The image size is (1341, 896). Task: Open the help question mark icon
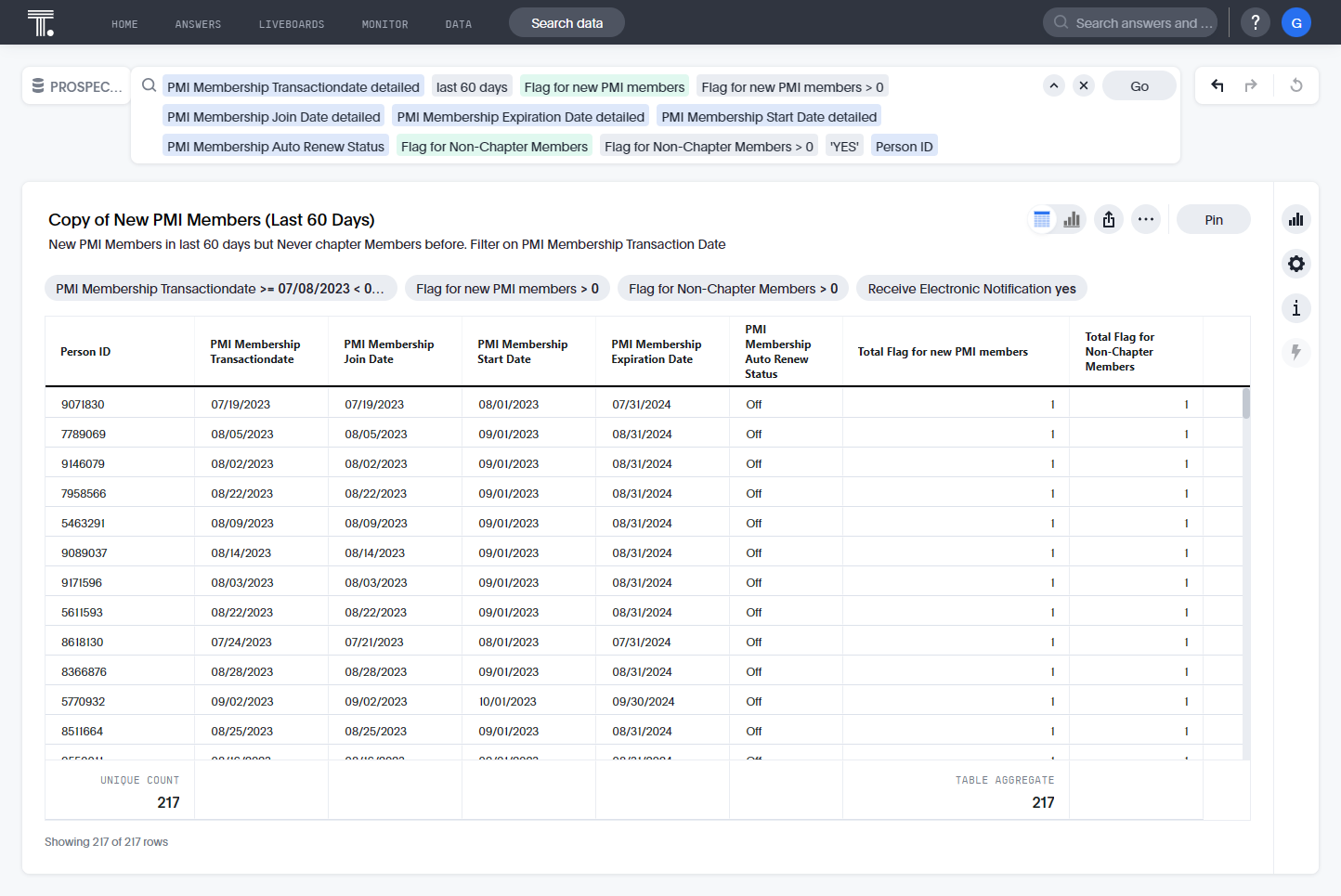1256,22
